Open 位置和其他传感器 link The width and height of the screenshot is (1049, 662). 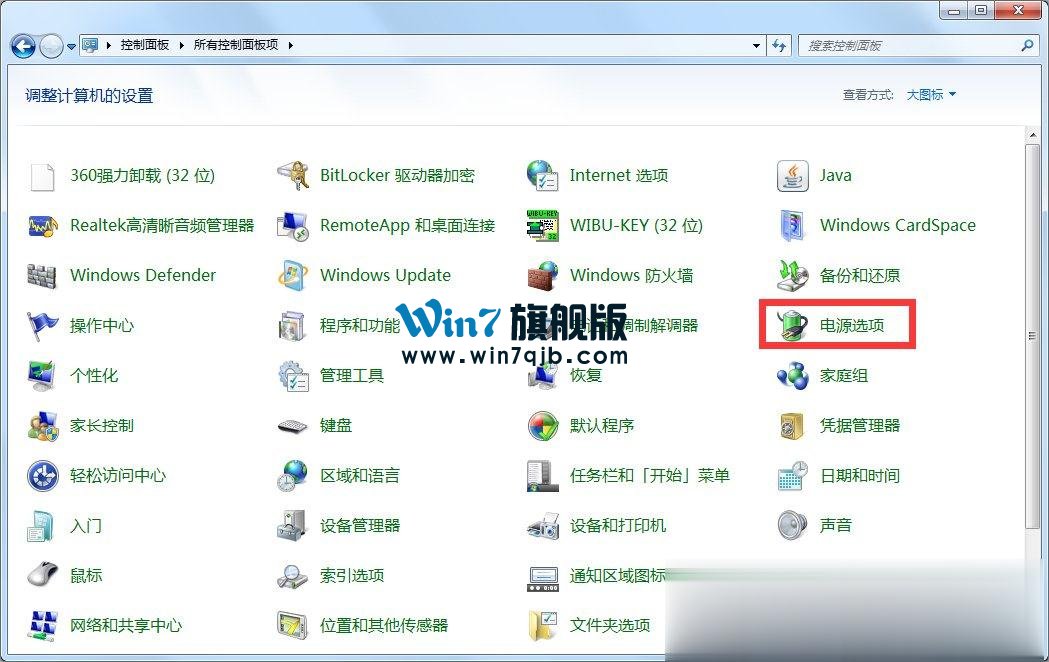click(x=384, y=626)
